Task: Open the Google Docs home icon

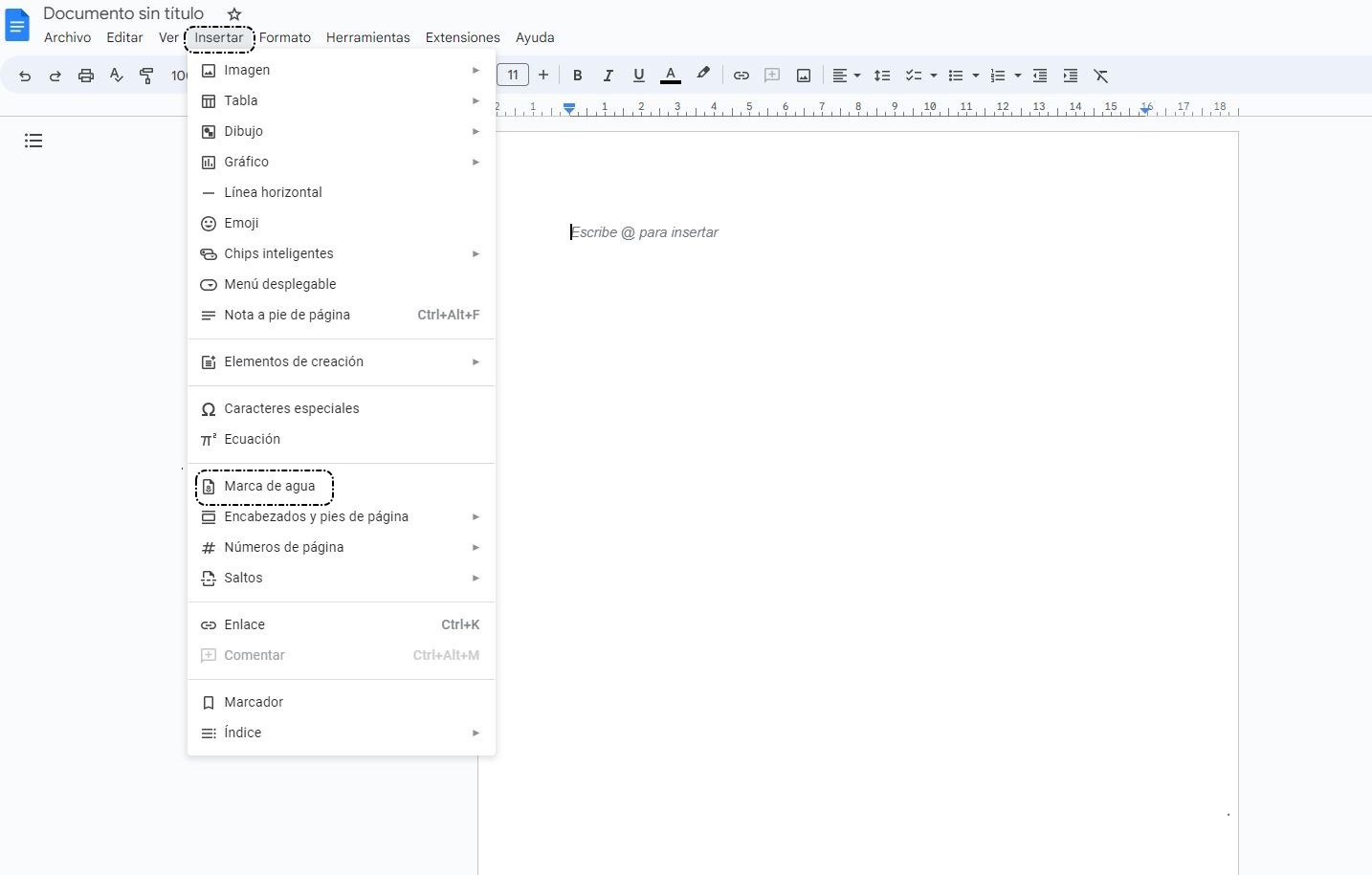Action: [x=17, y=26]
